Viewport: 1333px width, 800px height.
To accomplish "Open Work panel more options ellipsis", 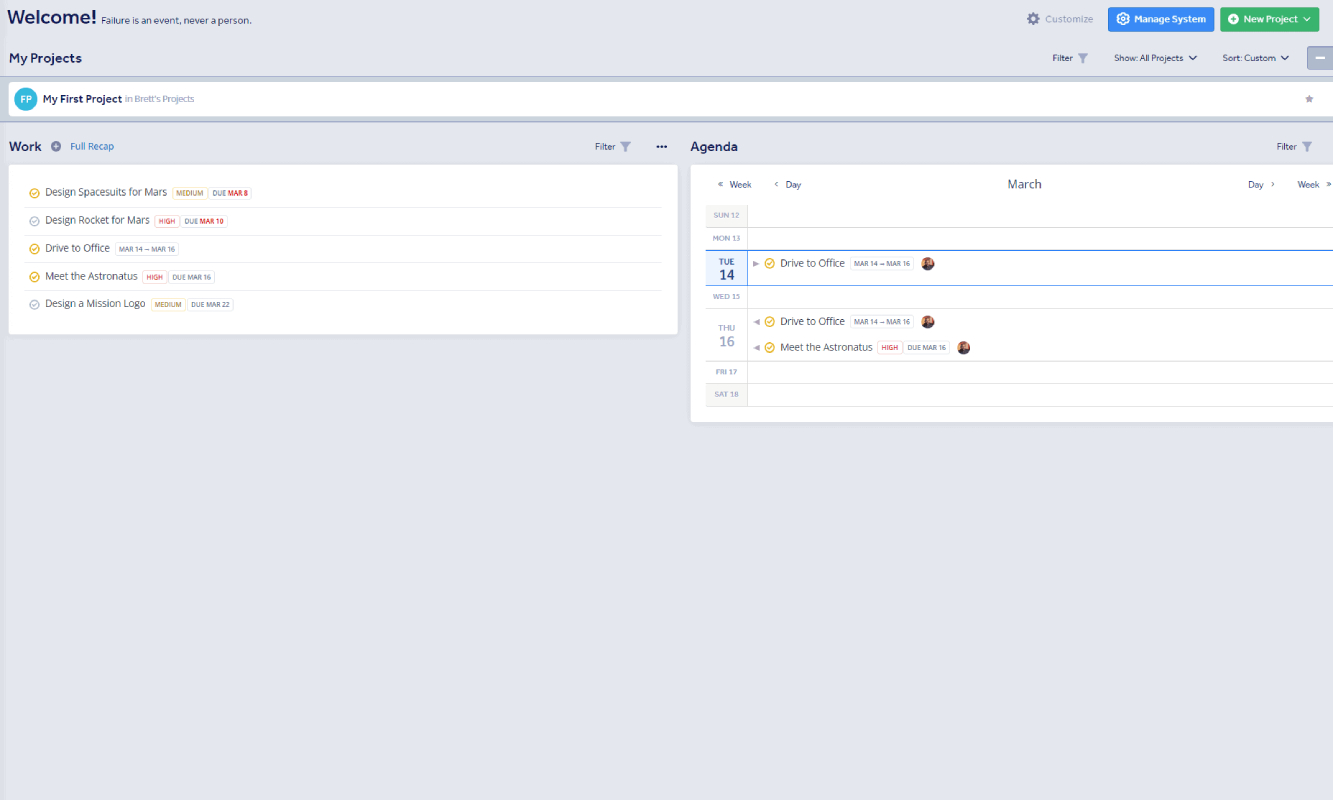I will click(x=661, y=146).
